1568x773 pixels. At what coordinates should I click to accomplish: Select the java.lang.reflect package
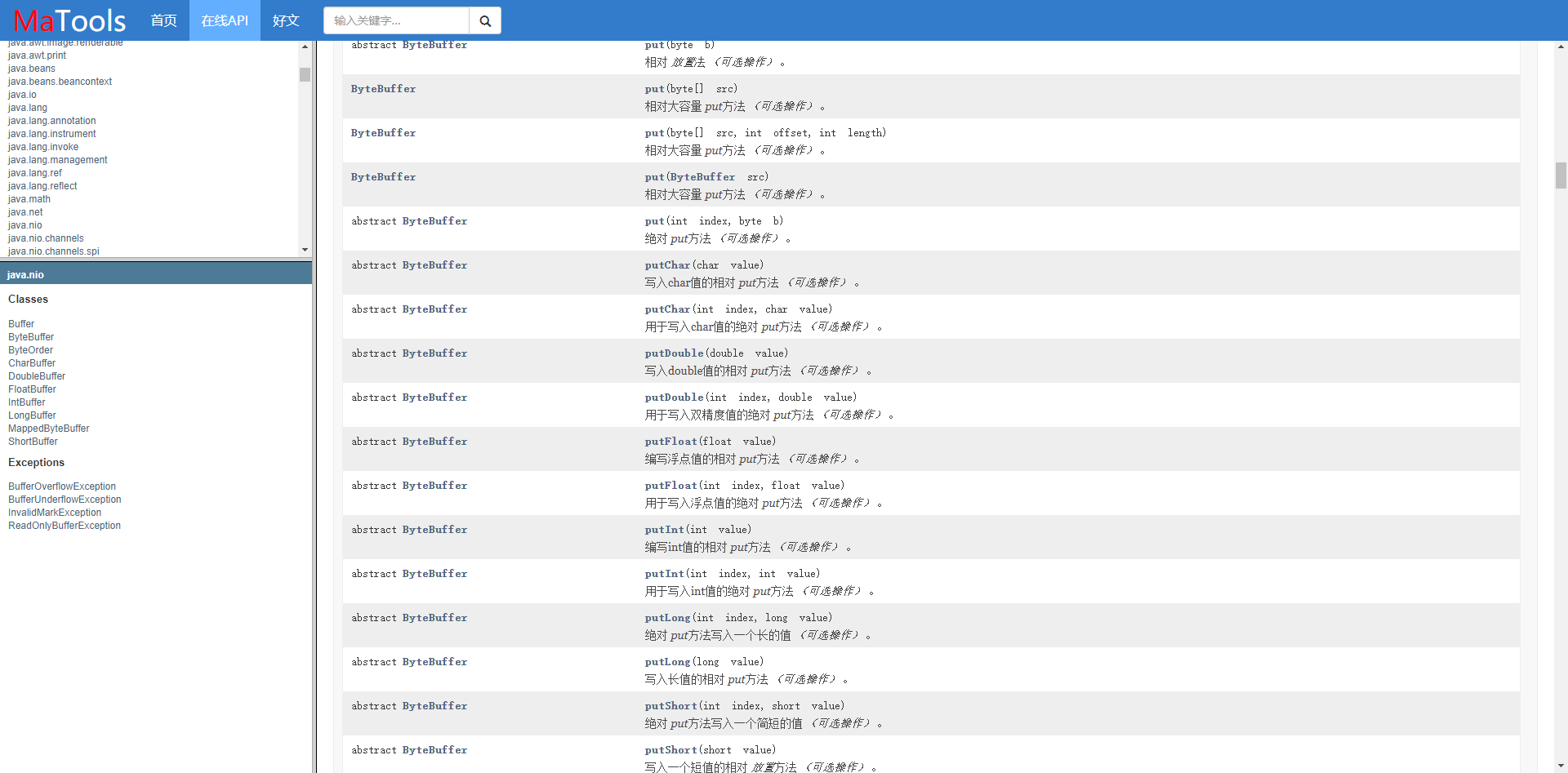click(x=42, y=185)
